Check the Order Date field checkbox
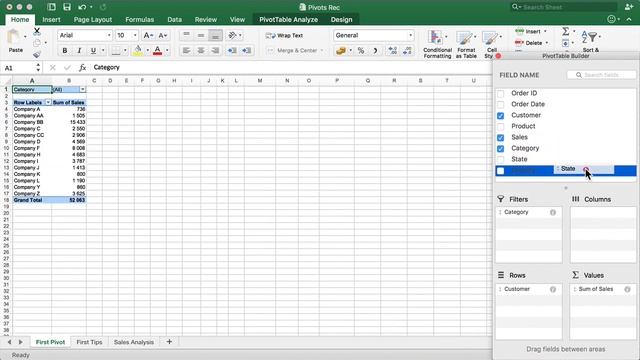 [x=500, y=104]
